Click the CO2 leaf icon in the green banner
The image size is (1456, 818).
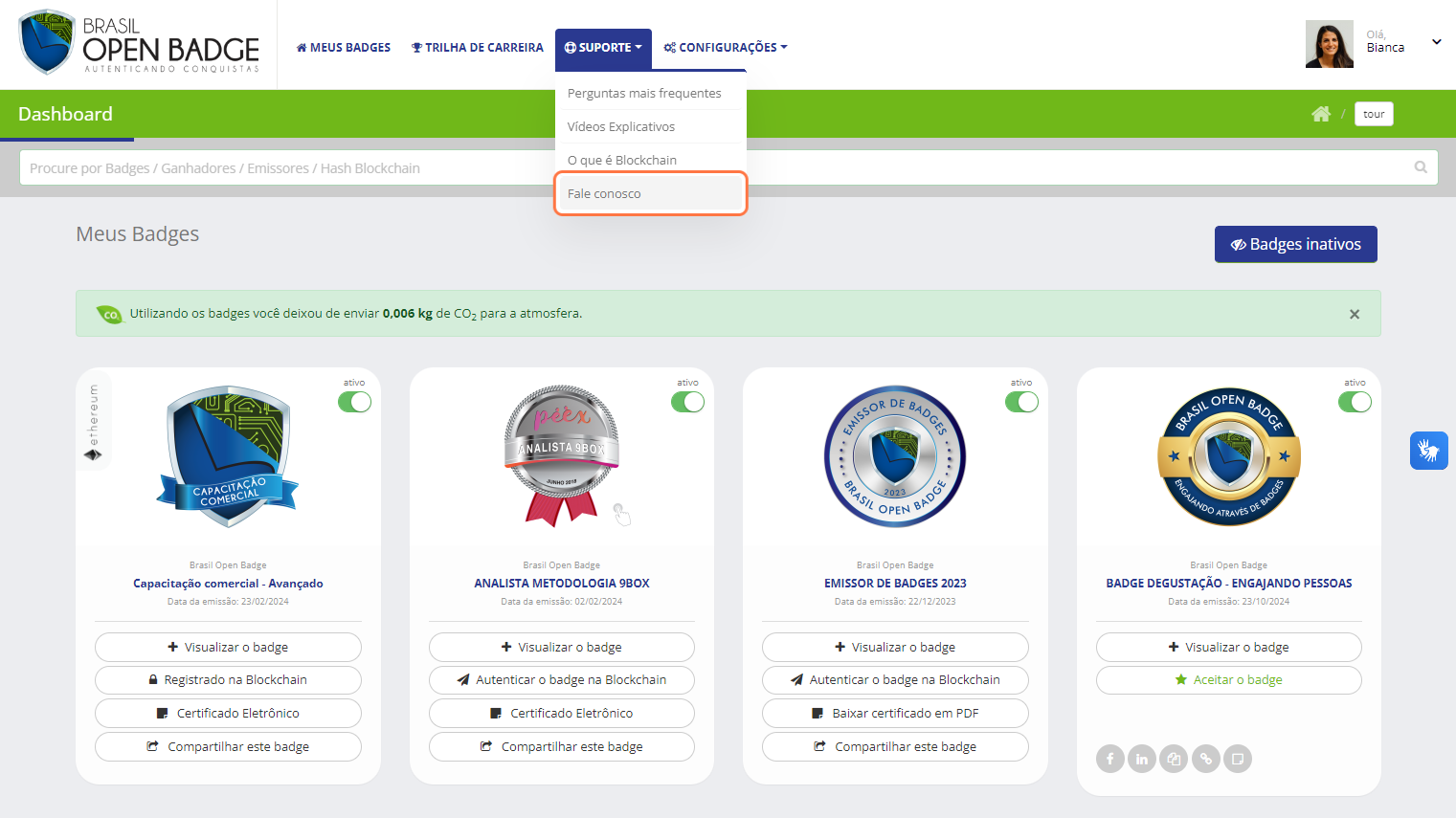(110, 314)
